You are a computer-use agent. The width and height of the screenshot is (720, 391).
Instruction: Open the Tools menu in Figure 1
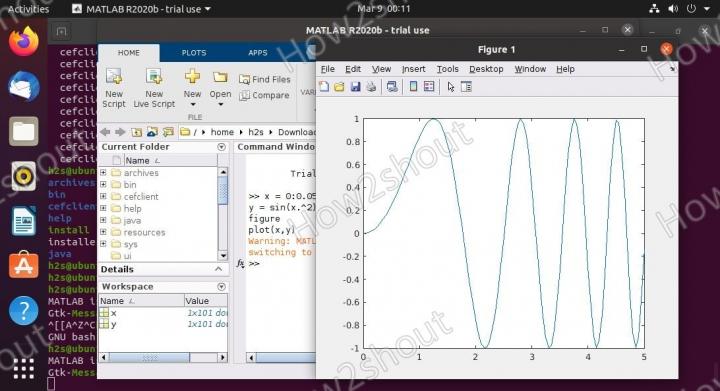447,69
